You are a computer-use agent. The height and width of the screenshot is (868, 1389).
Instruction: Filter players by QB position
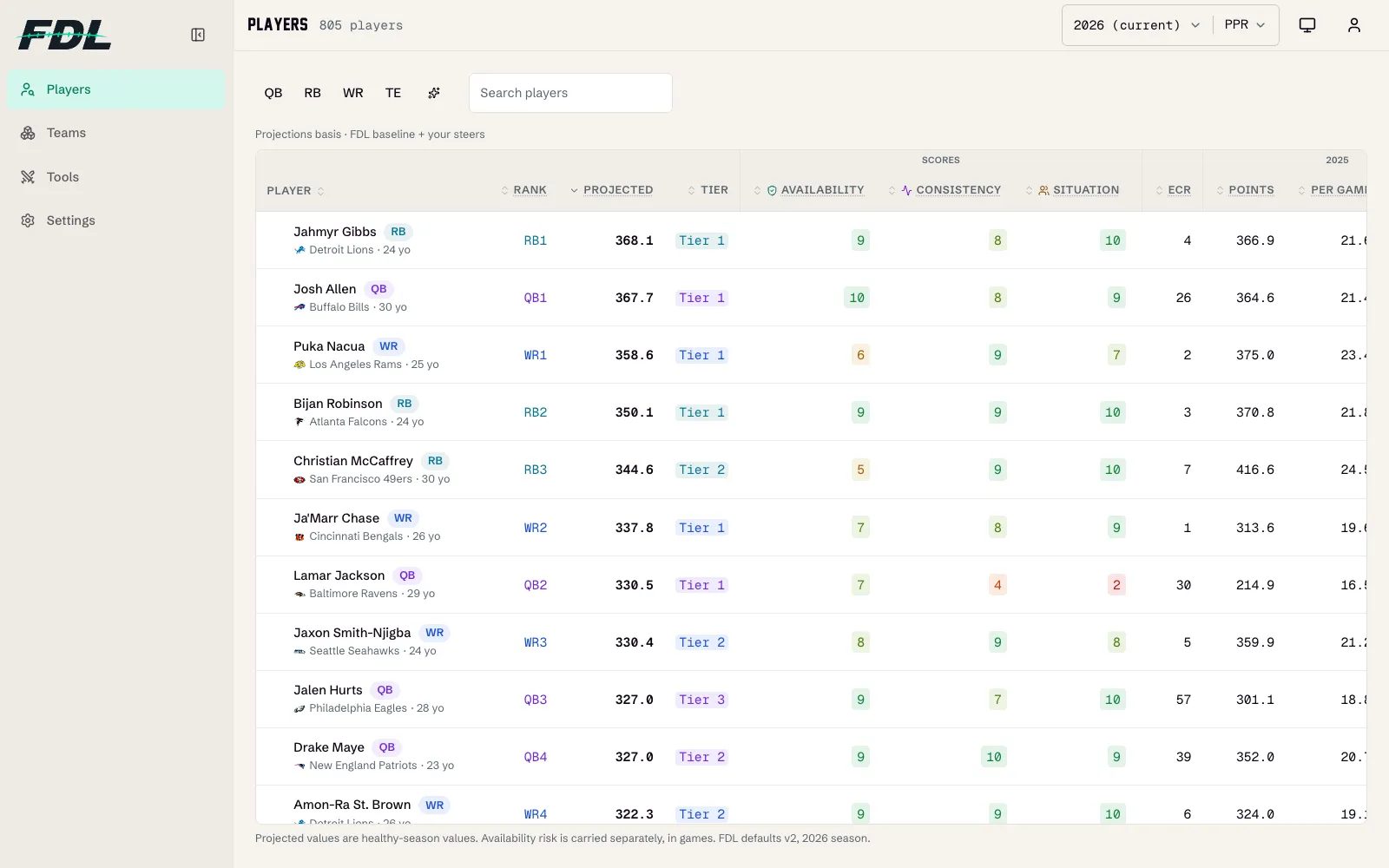(x=273, y=93)
